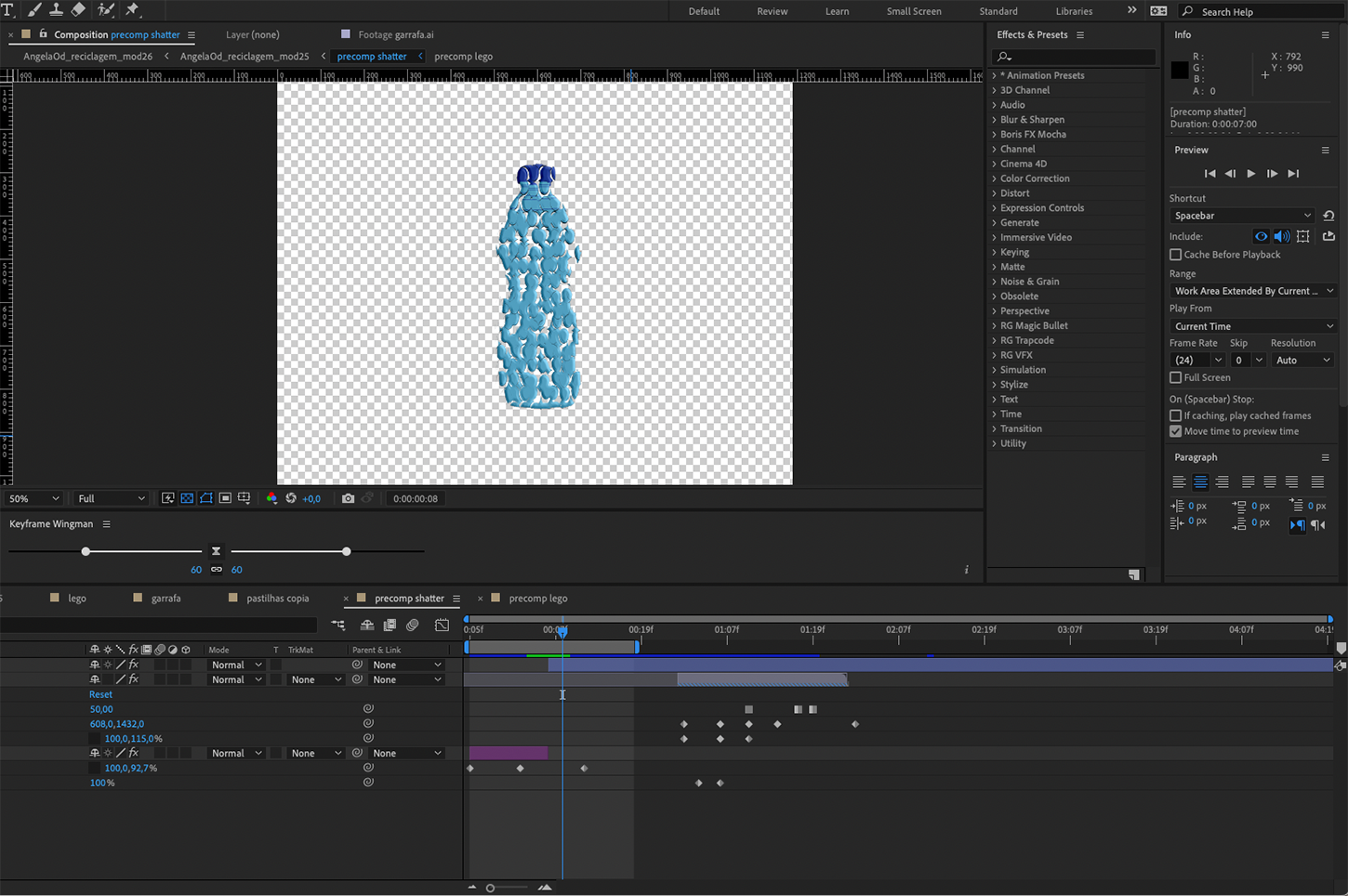
Task: Open grid and guide options
Action: pos(244,498)
